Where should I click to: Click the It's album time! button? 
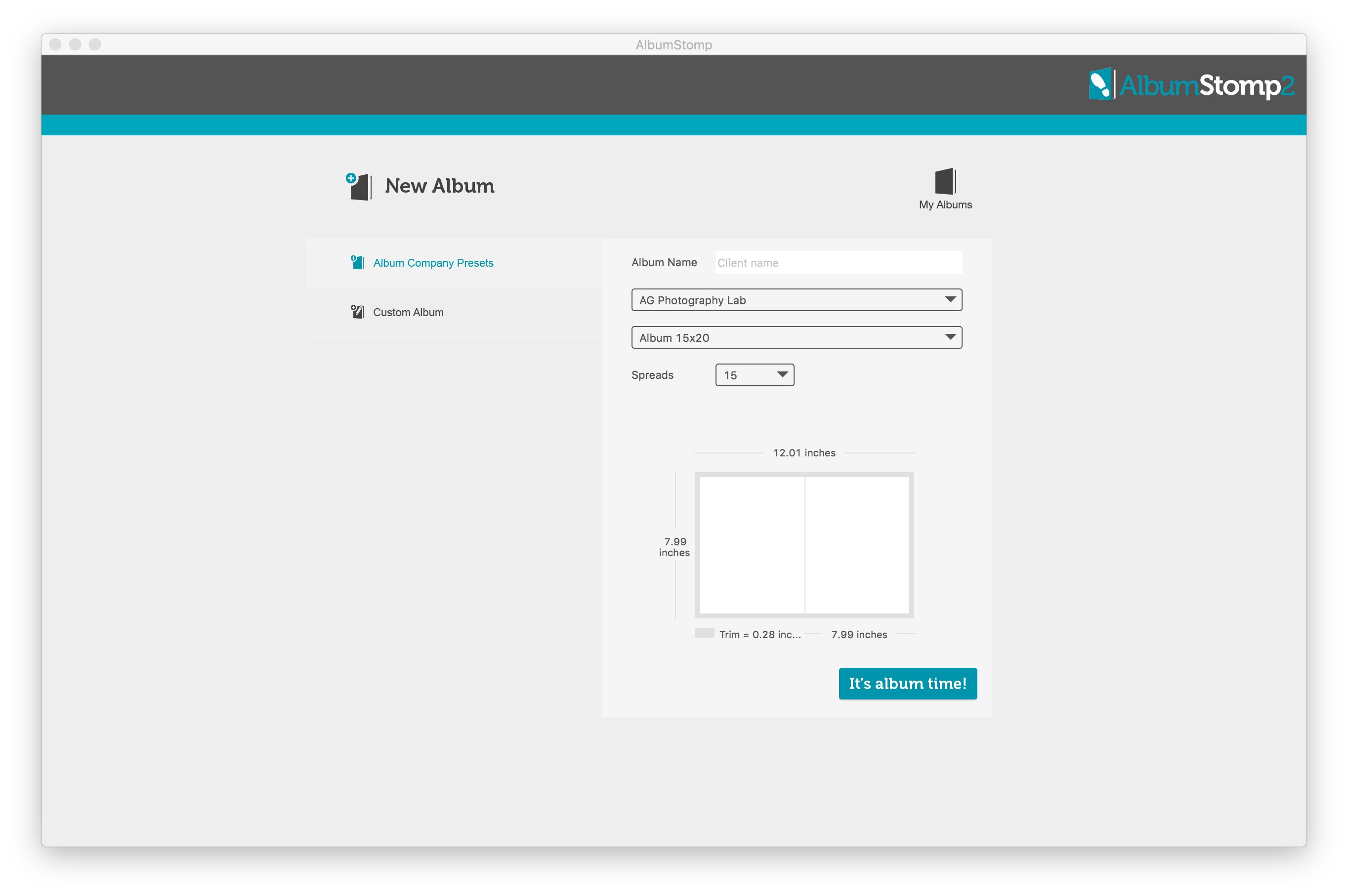coord(908,684)
